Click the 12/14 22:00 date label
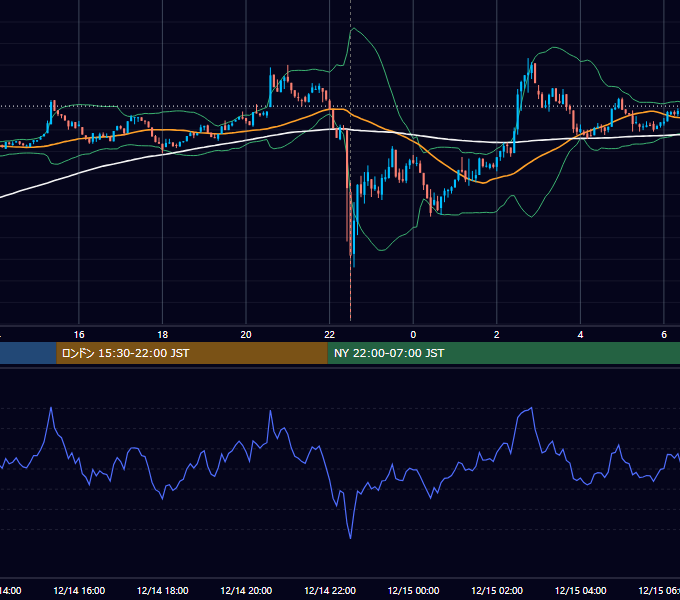This screenshot has width=680, height=600. 330,590
